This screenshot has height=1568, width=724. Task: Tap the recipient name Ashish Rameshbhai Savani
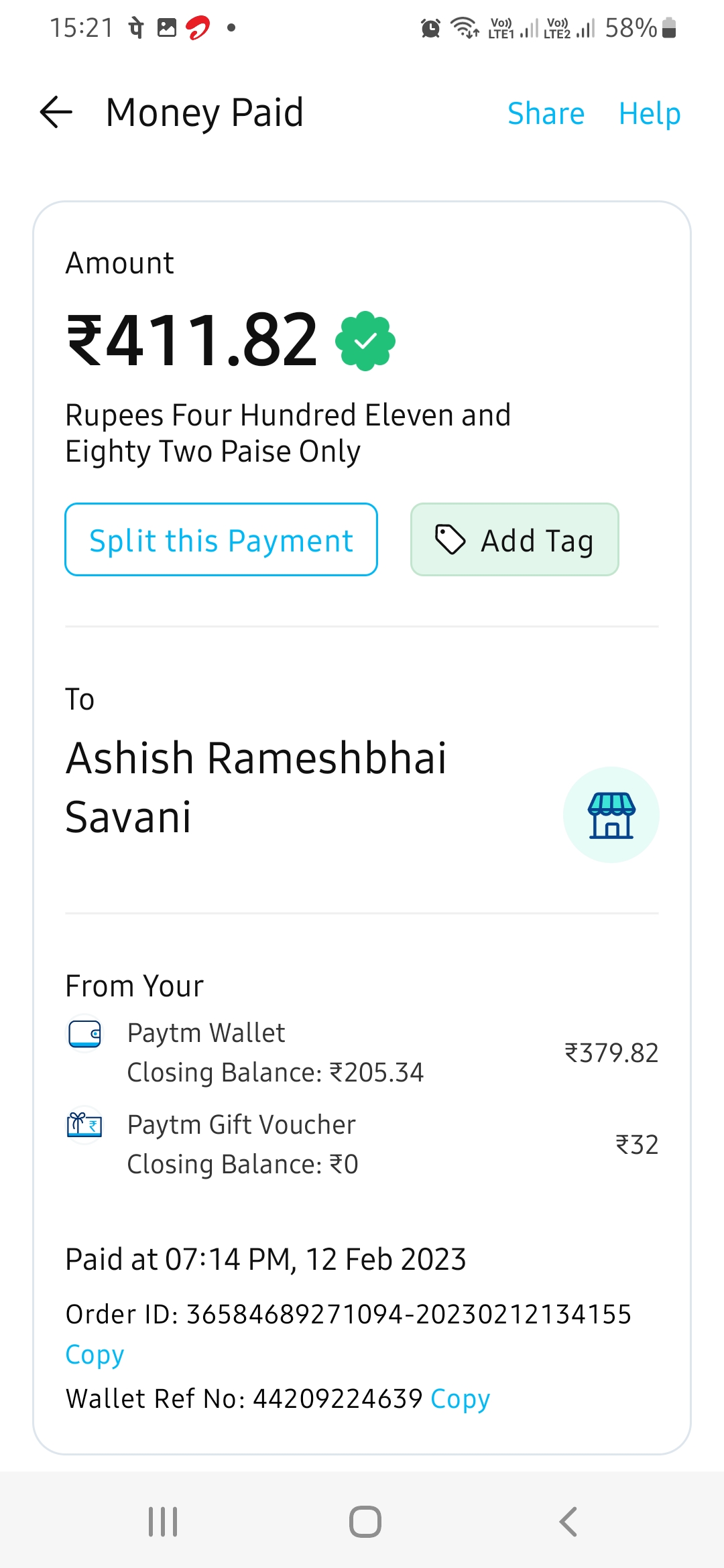click(x=256, y=787)
